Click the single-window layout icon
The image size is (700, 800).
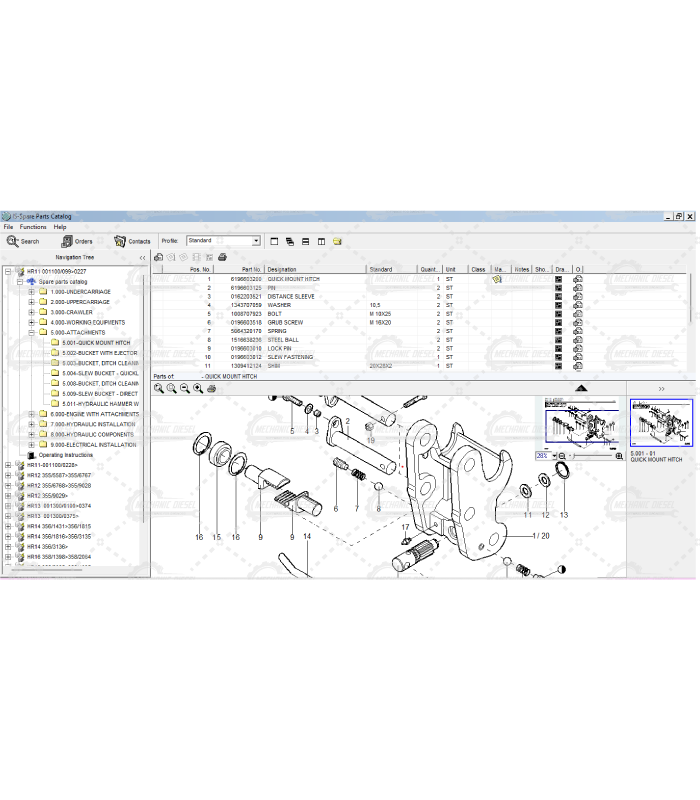(274, 241)
